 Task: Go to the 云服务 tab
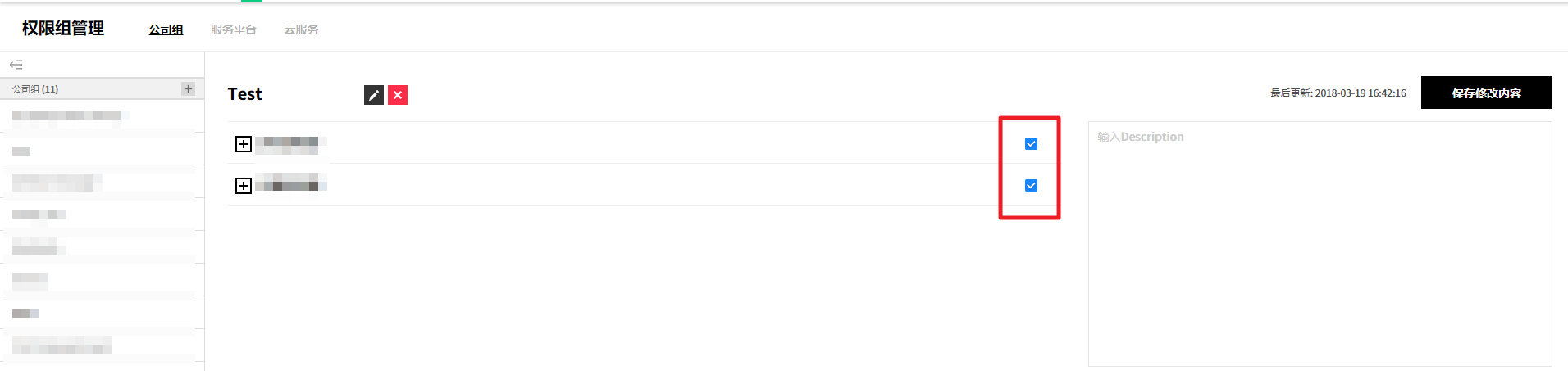tap(301, 29)
